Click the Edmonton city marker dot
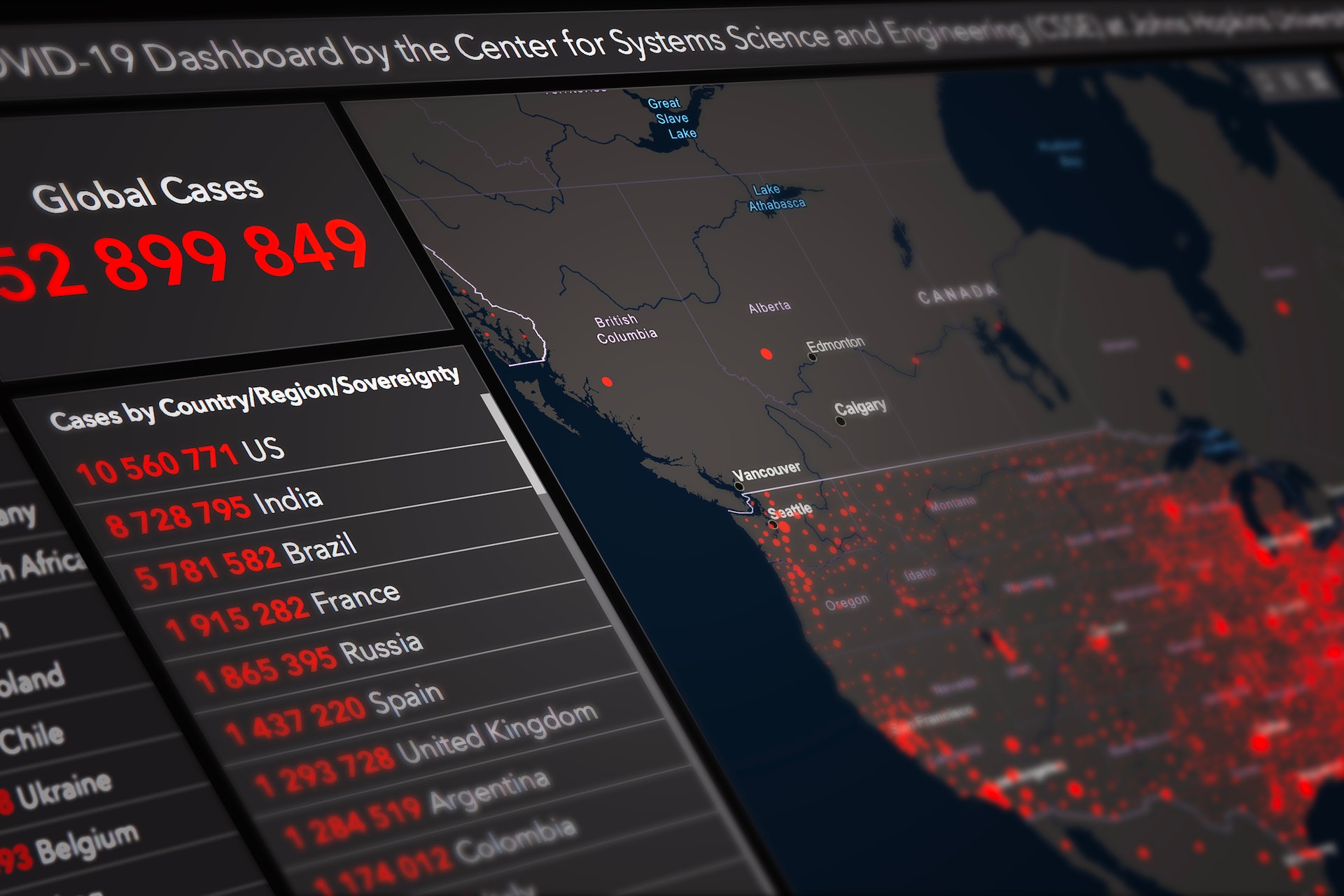This screenshot has width=1344, height=896. pos(812,357)
